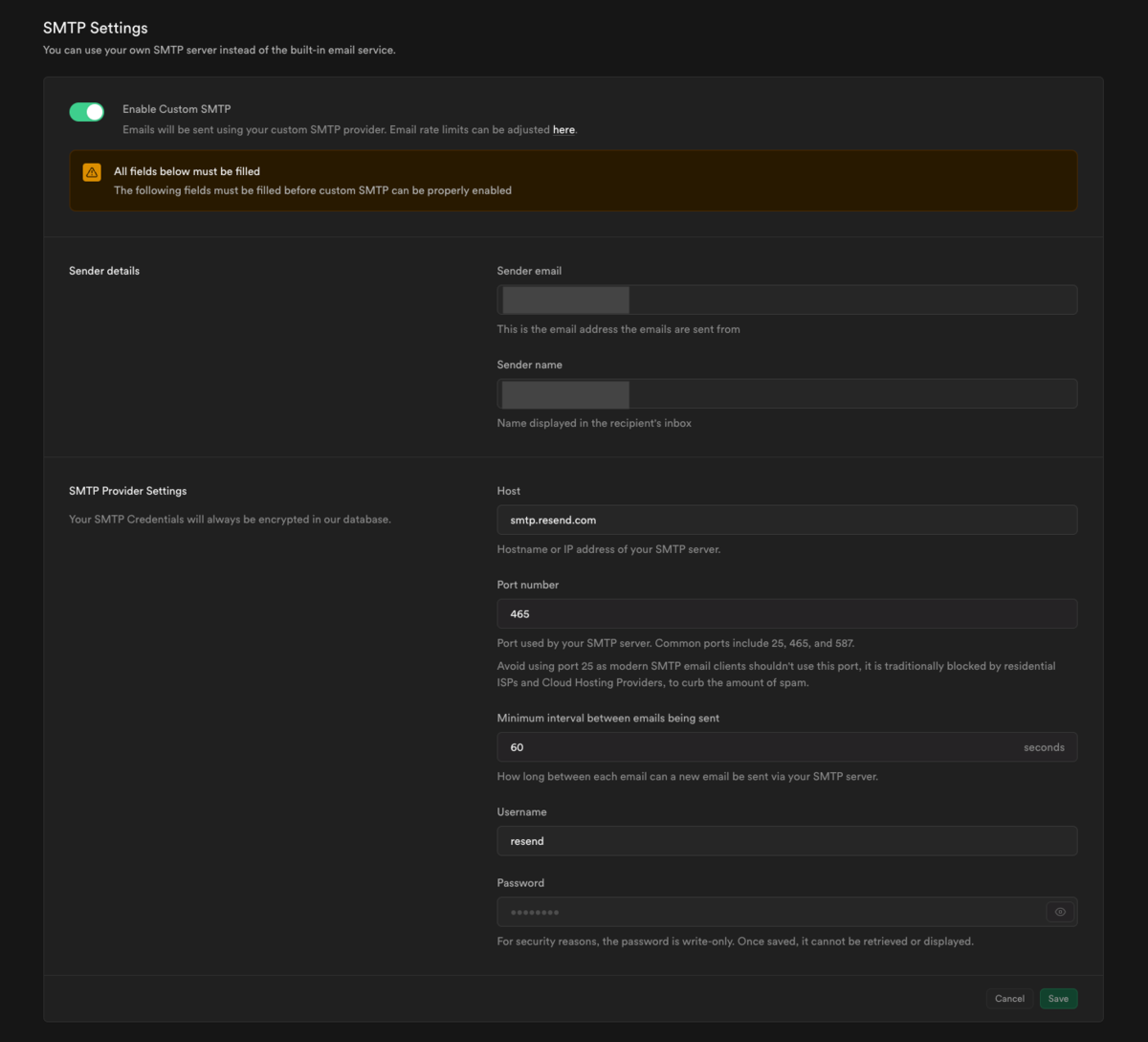Click the Save button
Image resolution: width=1148 pixels, height=1042 pixels.
point(1058,998)
